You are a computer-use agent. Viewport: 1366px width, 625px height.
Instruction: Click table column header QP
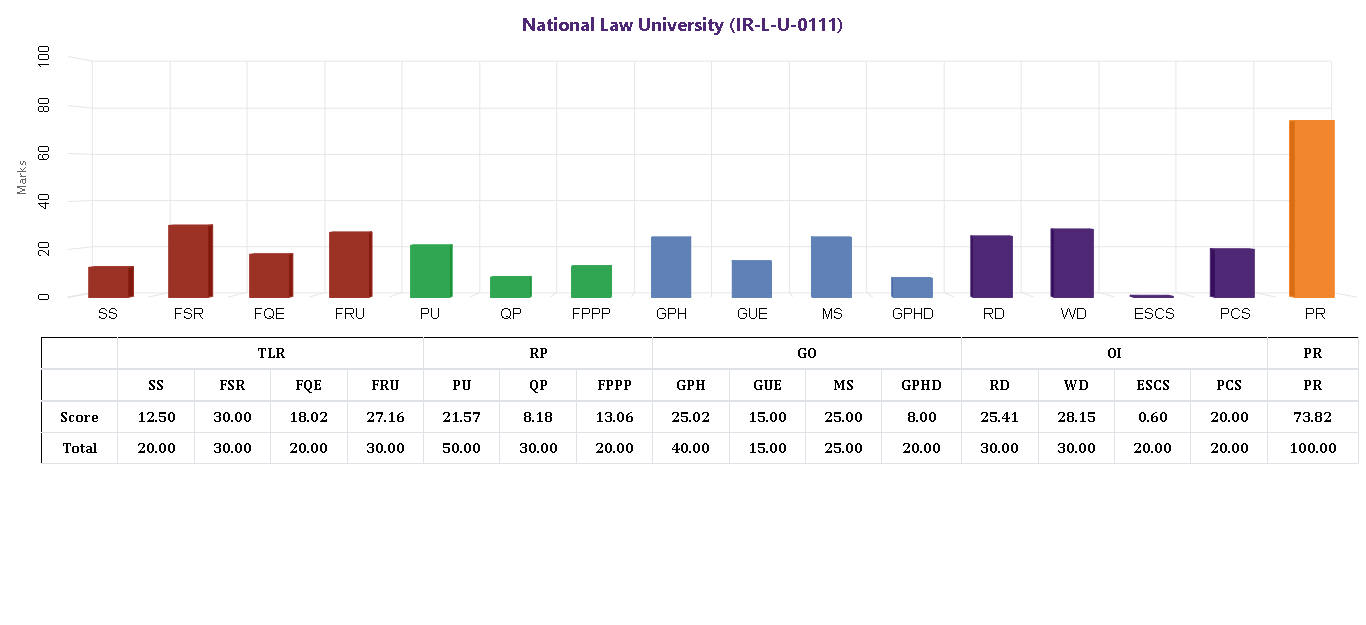pyautogui.click(x=538, y=385)
